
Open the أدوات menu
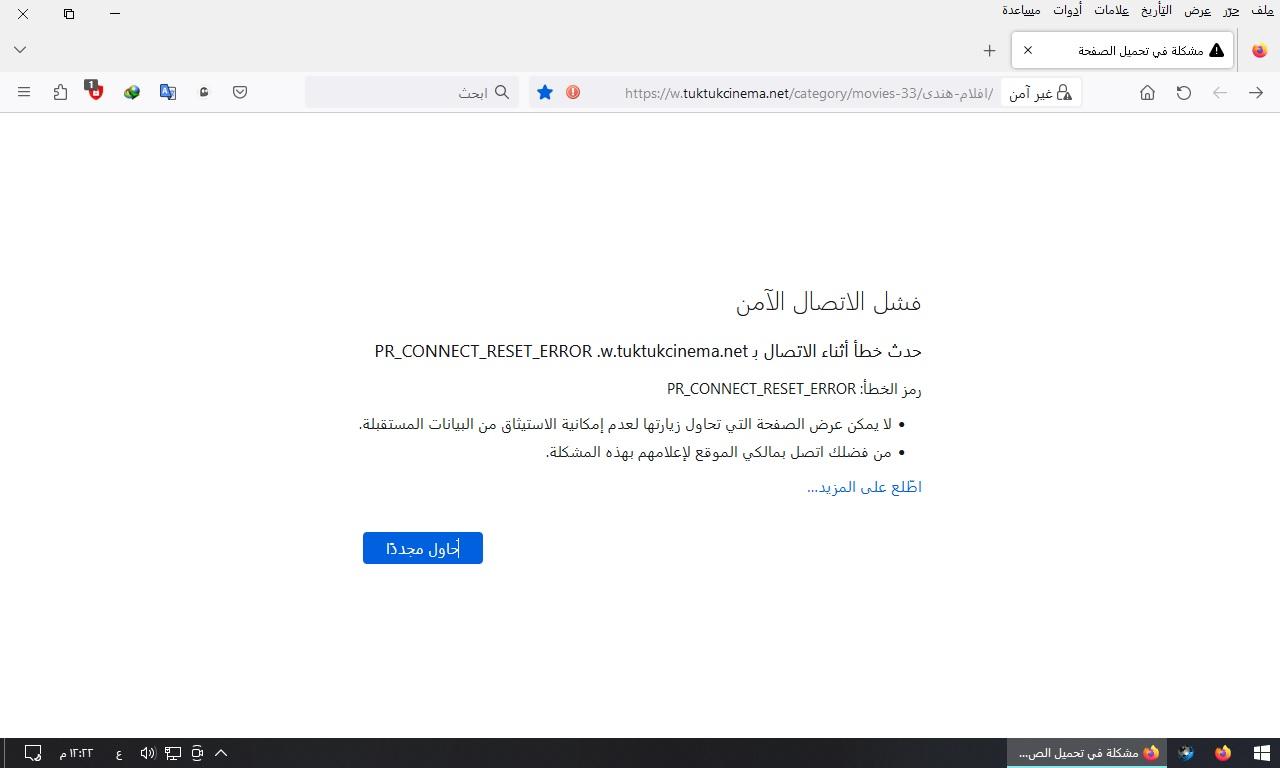pos(1067,10)
